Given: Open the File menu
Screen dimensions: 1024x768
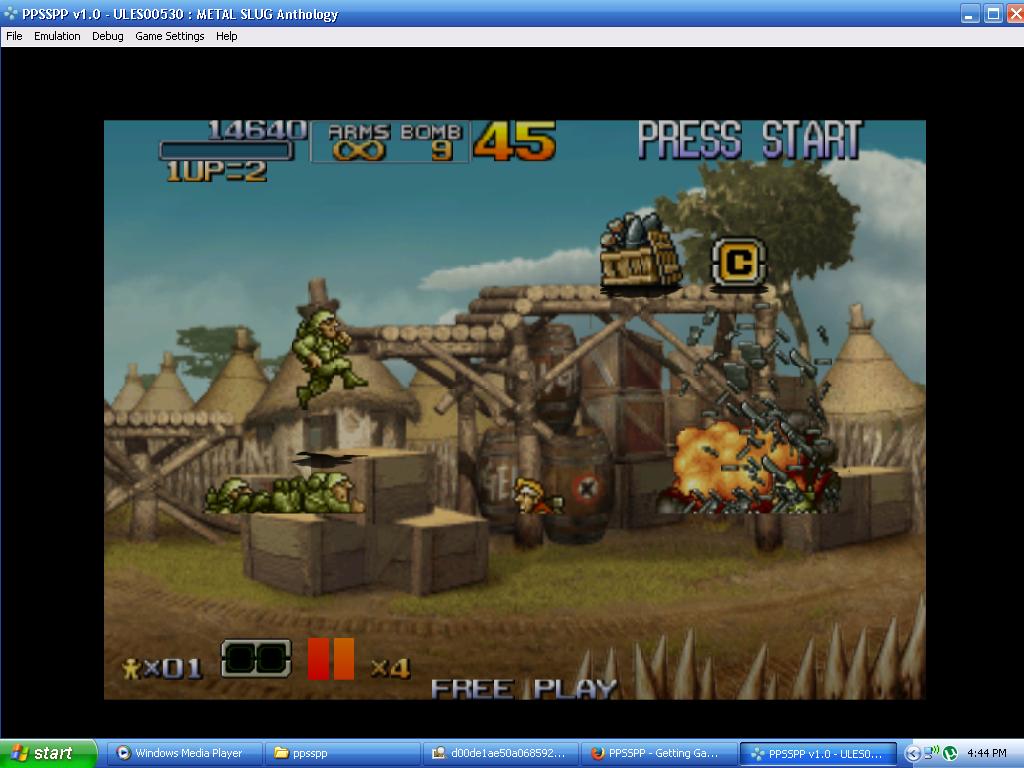Looking at the screenshot, I should [14, 36].
